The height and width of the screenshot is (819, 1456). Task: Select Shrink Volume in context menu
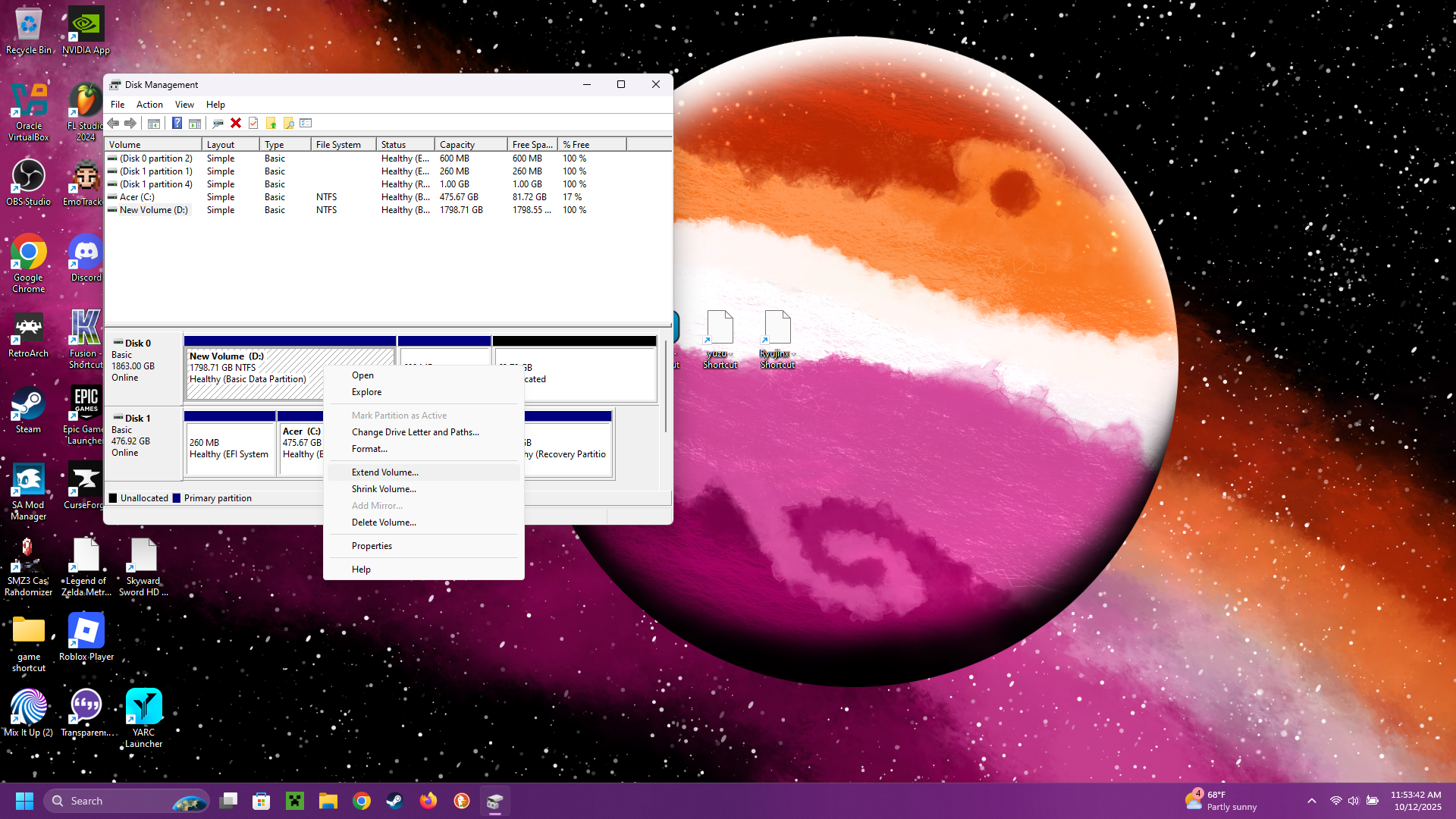pyautogui.click(x=384, y=489)
